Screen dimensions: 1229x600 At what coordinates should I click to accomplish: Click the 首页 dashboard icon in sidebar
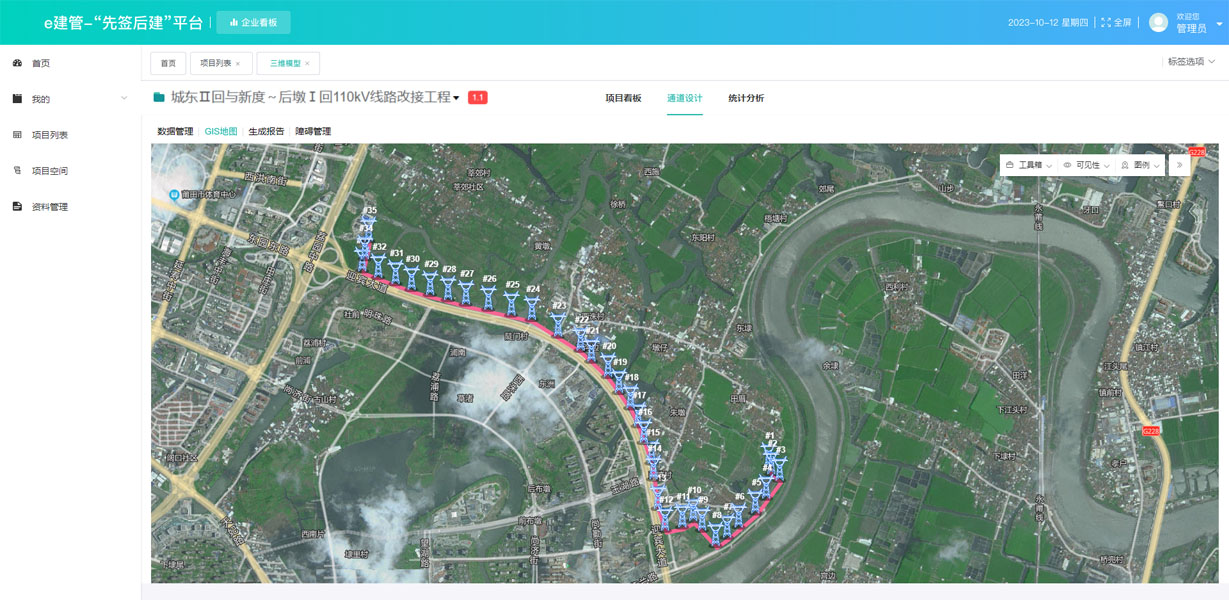coord(17,63)
